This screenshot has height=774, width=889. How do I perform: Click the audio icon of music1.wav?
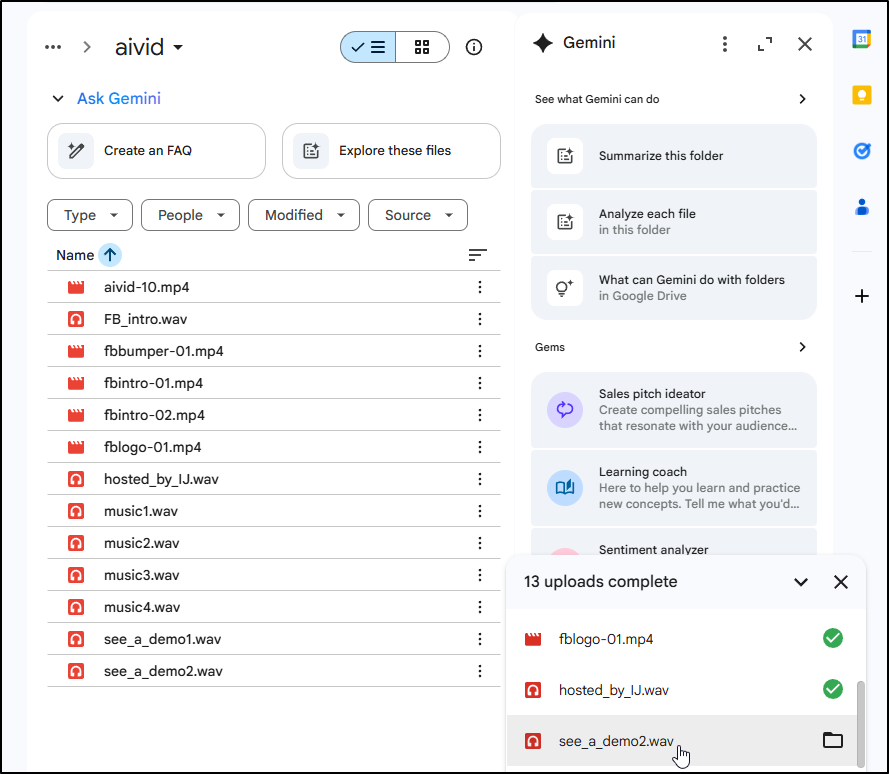(x=76, y=511)
